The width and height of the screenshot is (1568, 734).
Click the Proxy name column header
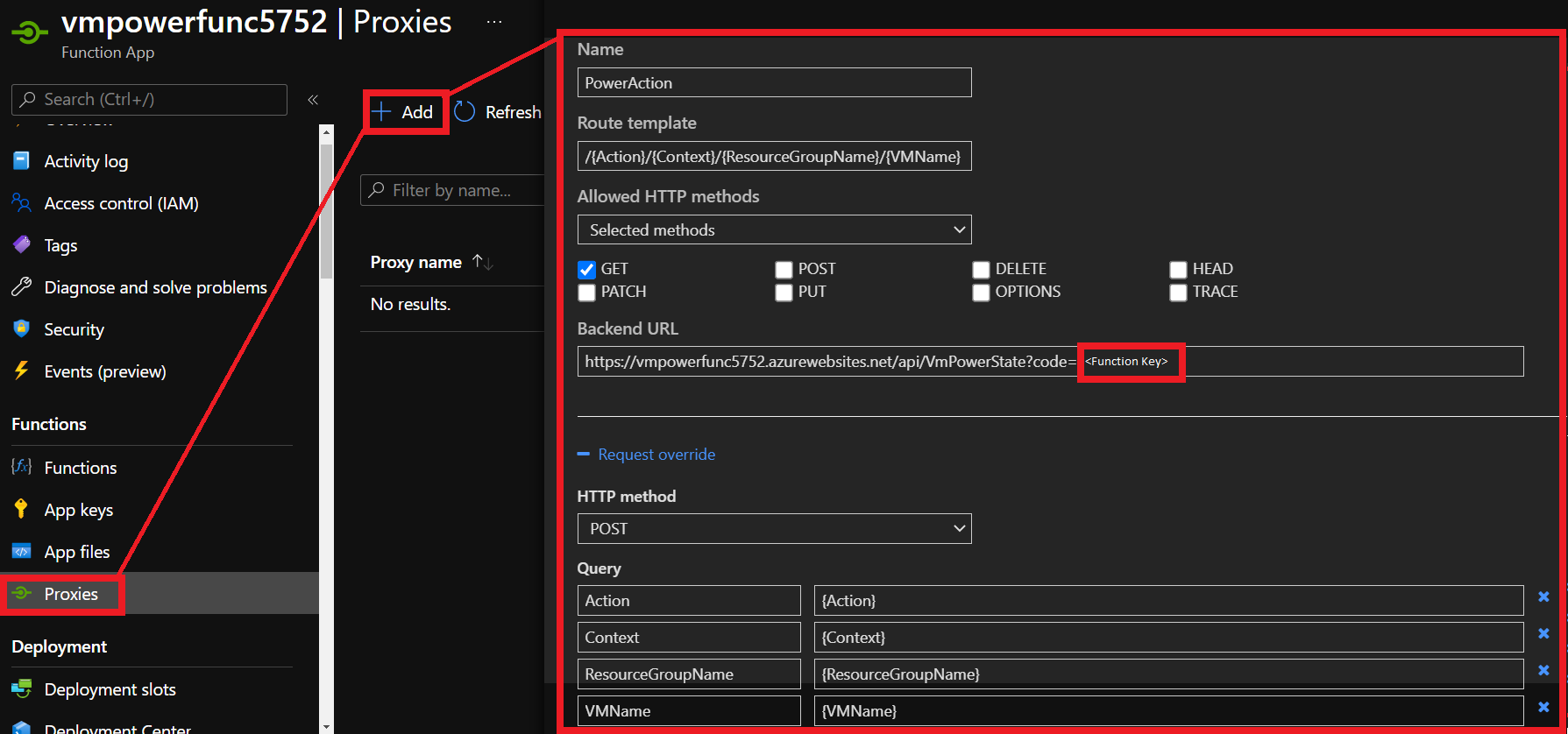(x=415, y=262)
